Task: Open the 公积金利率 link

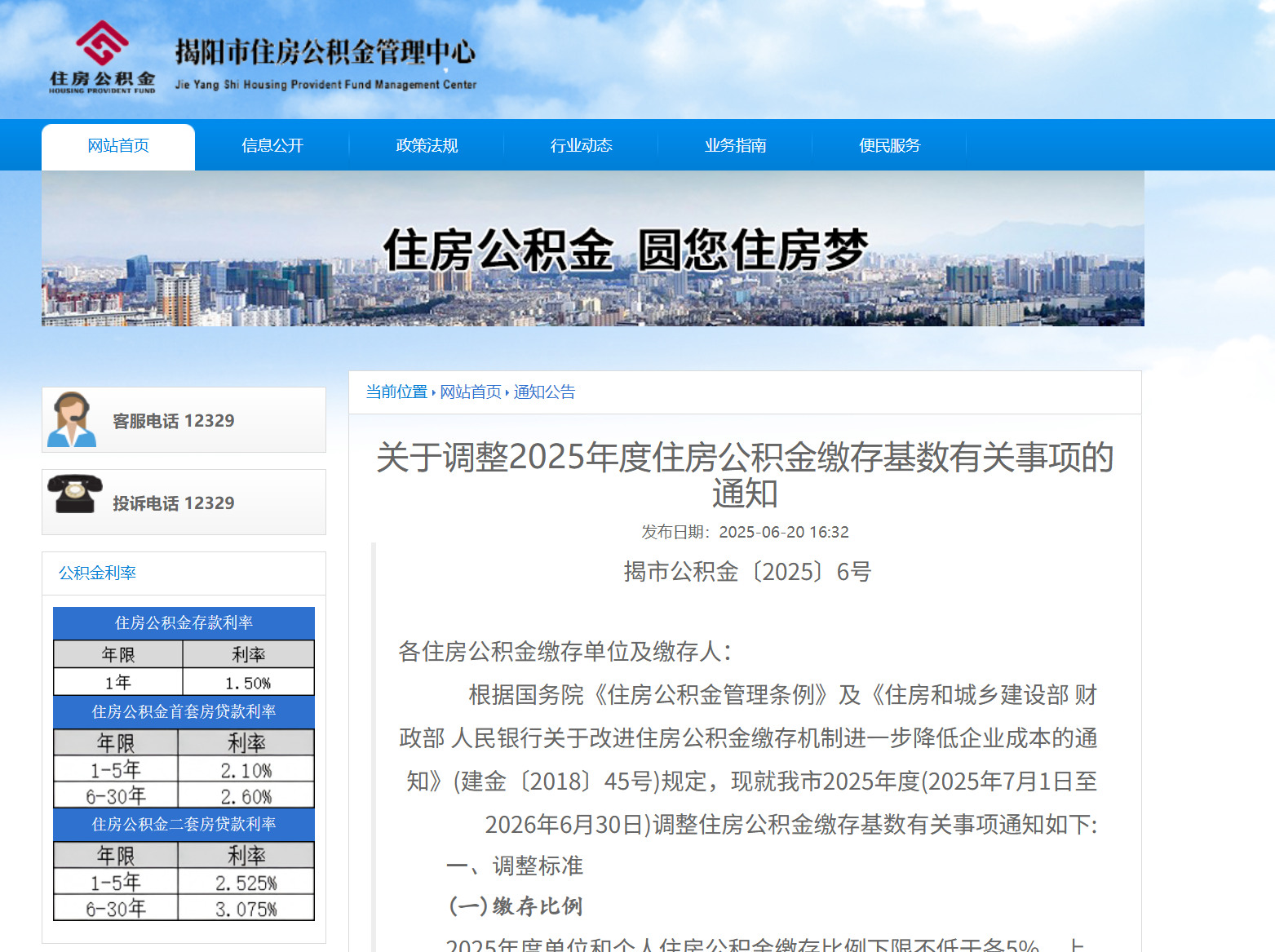Action: tap(96, 573)
